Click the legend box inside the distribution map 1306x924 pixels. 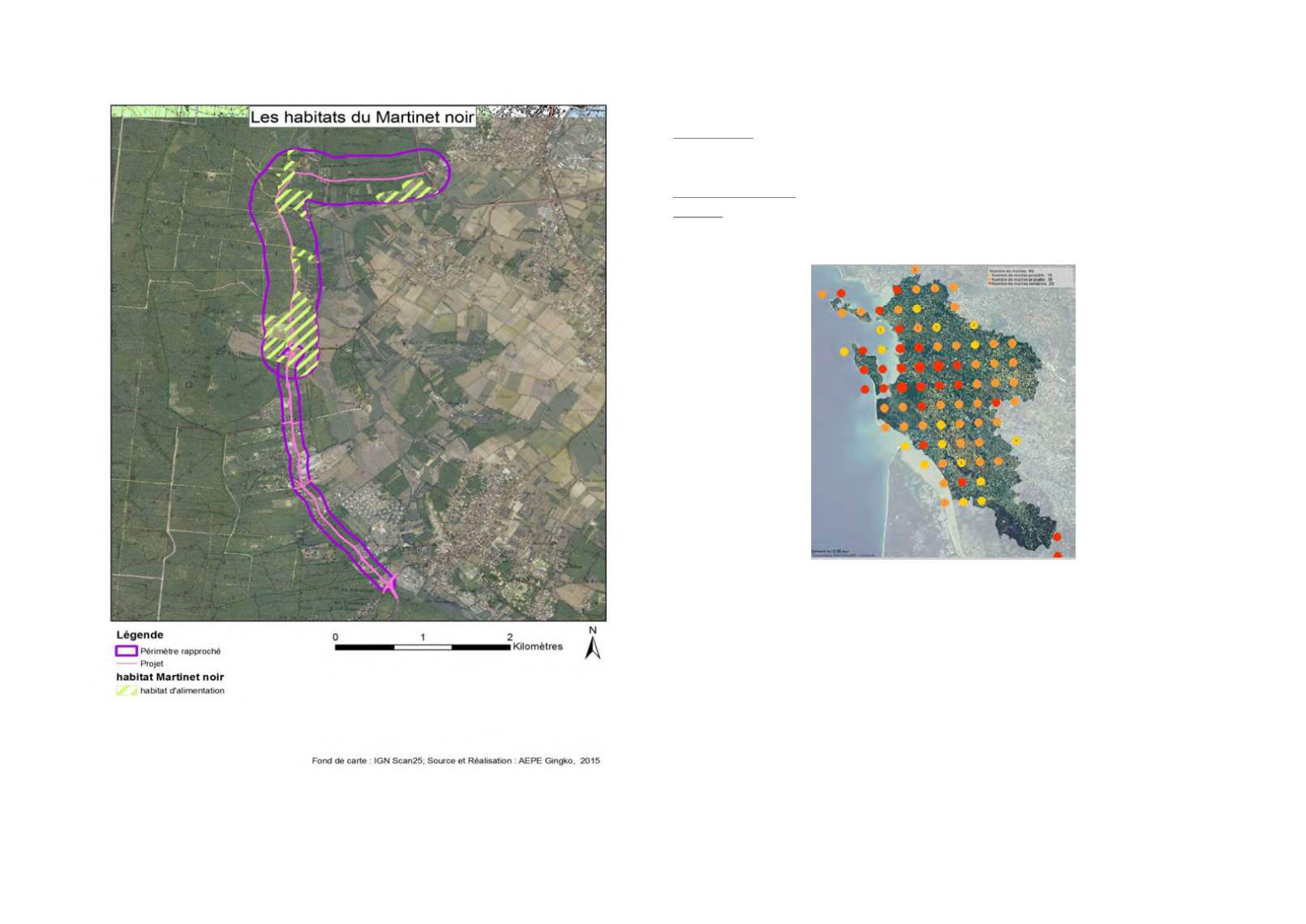1029,277
